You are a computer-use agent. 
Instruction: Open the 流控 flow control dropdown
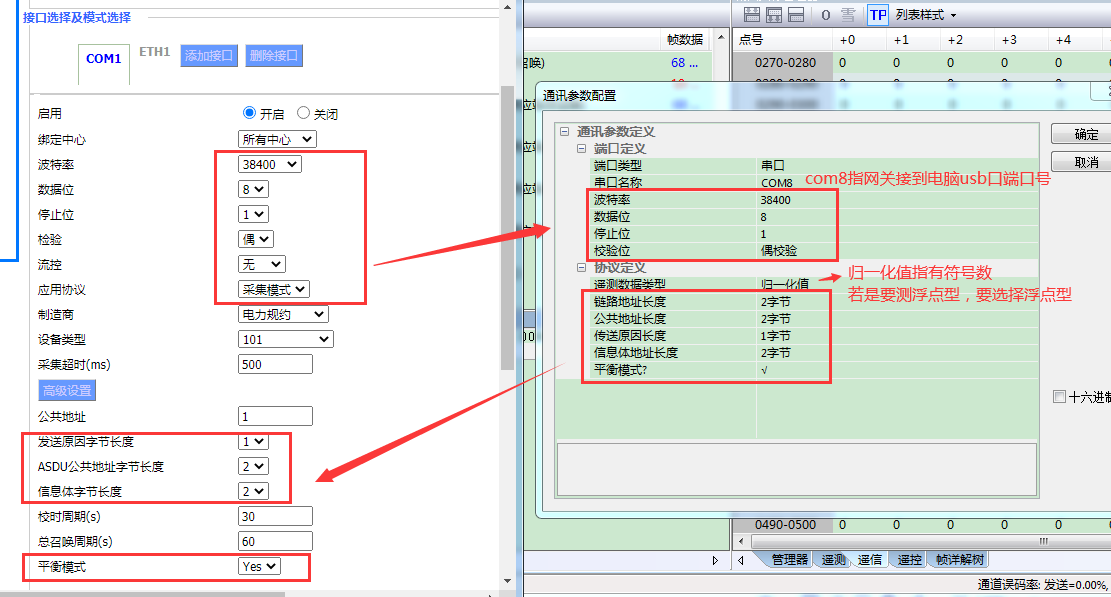(x=261, y=264)
